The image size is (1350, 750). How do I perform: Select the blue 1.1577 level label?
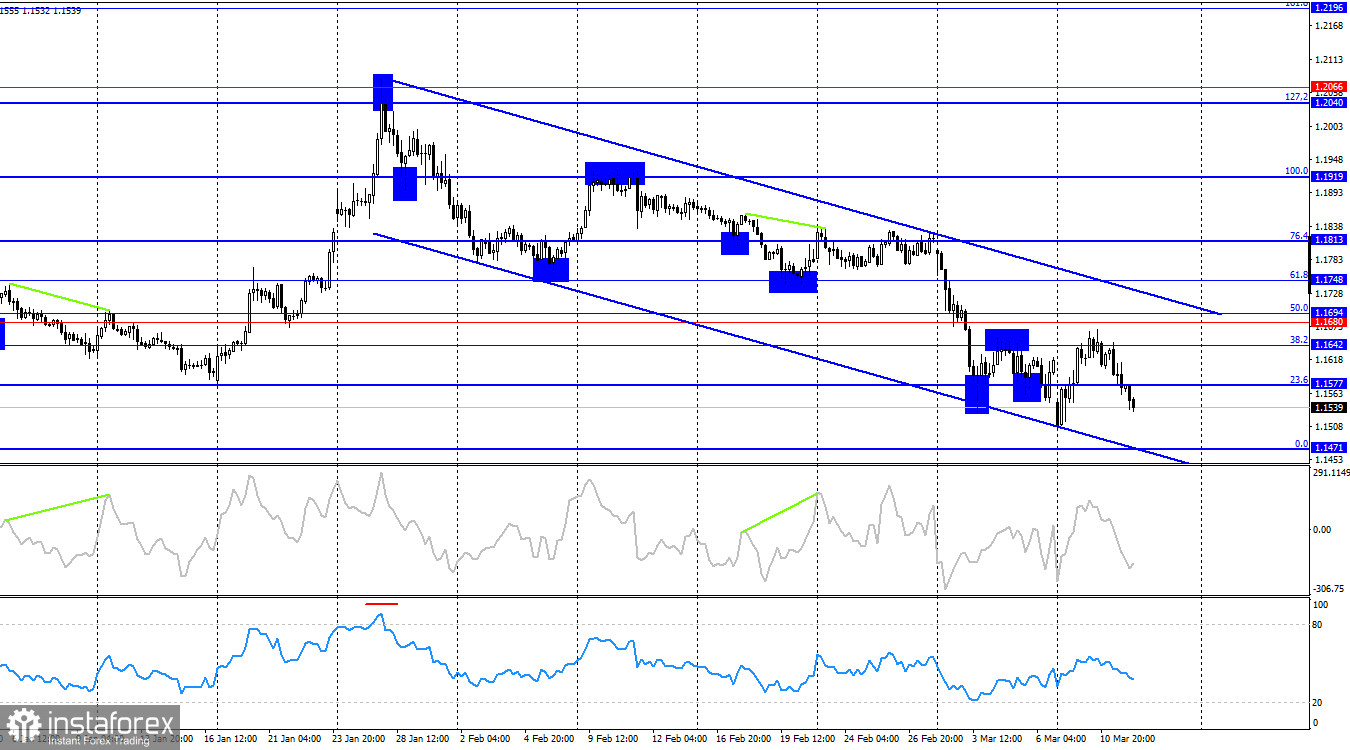point(1329,384)
